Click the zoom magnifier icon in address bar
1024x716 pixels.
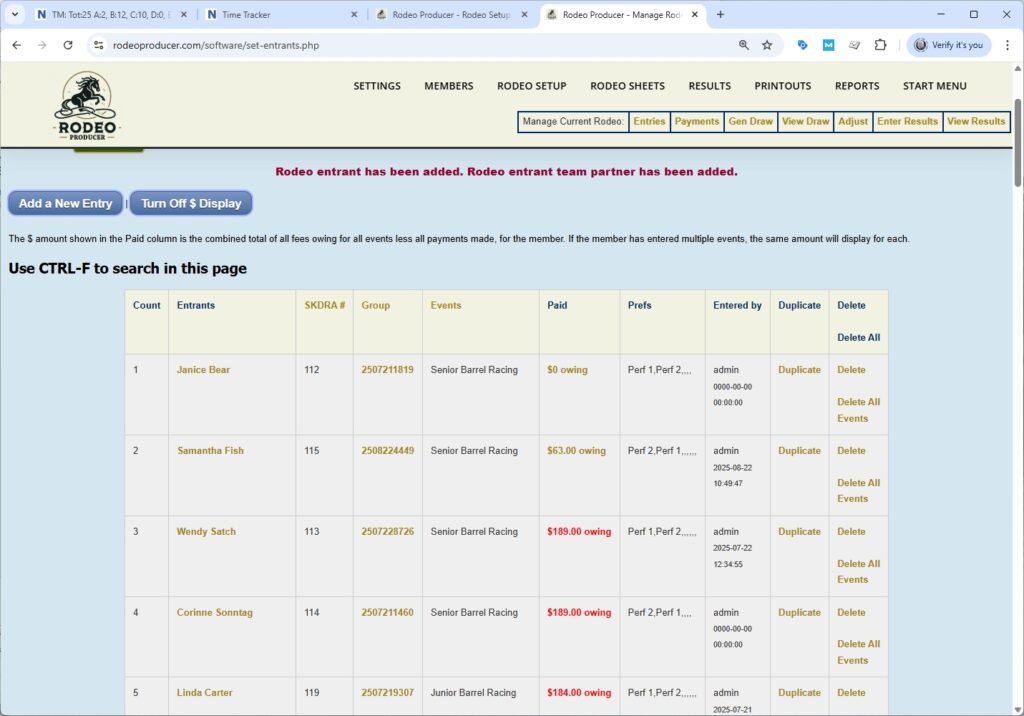click(743, 45)
